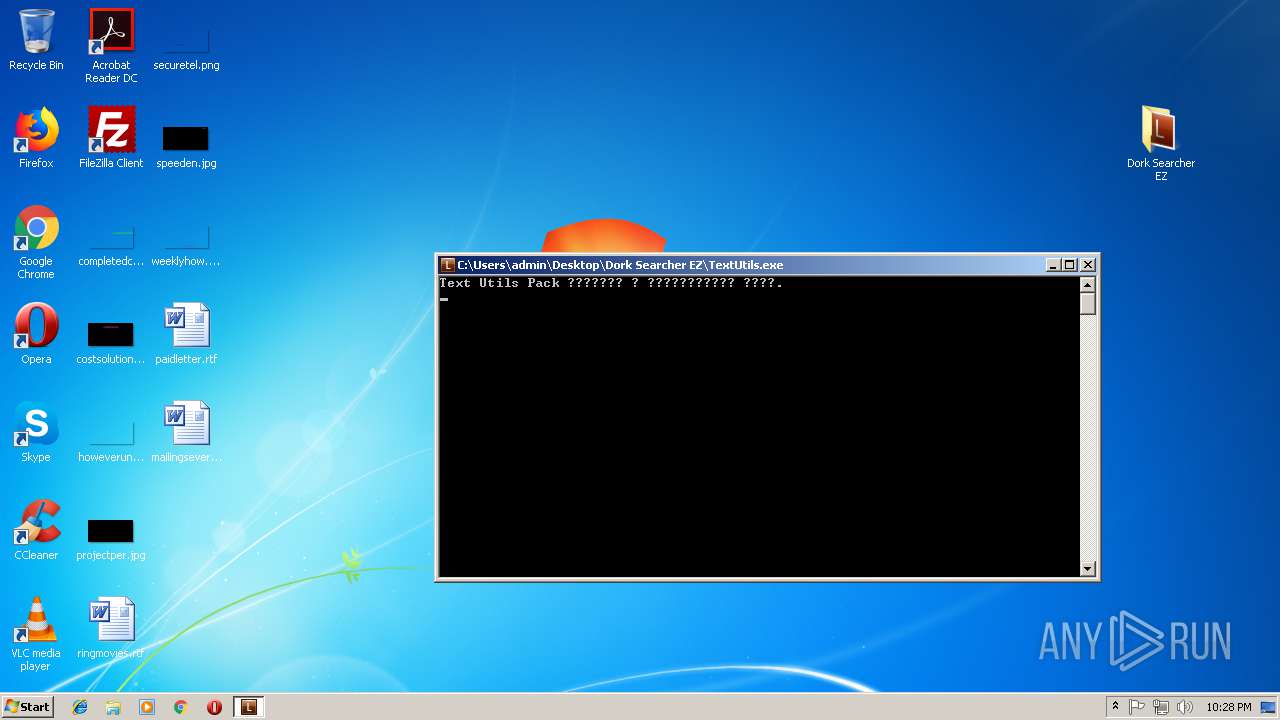This screenshot has width=1280, height=720.
Task: Launch Acrobat Reader DC shortcut
Action: pyautogui.click(x=111, y=46)
